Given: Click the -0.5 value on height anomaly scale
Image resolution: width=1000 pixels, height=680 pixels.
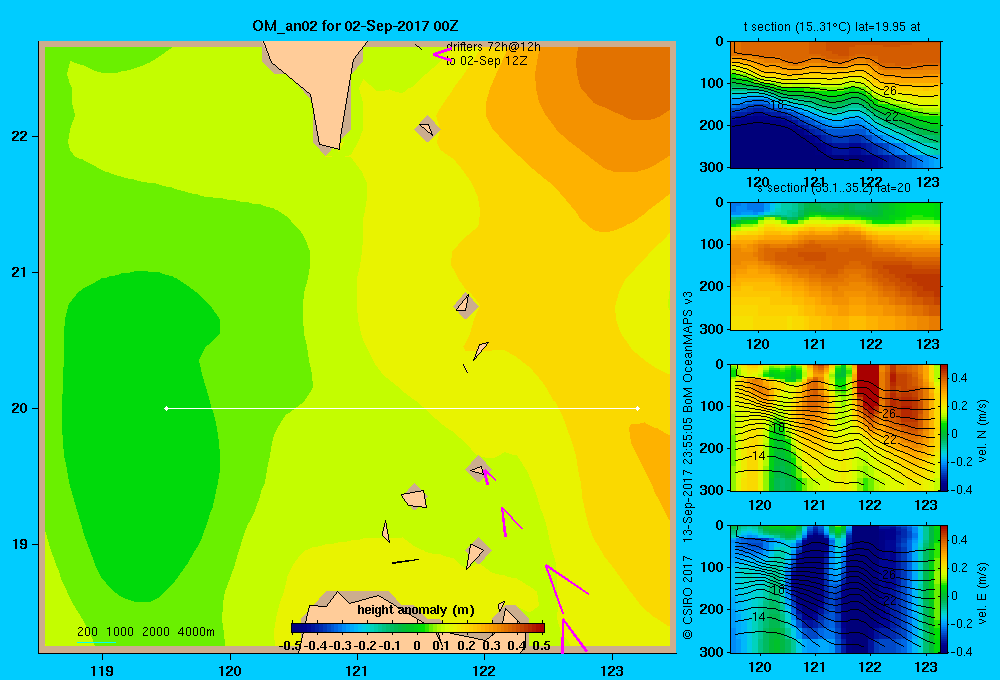Looking at the screenshot, I should click(290, 646).
